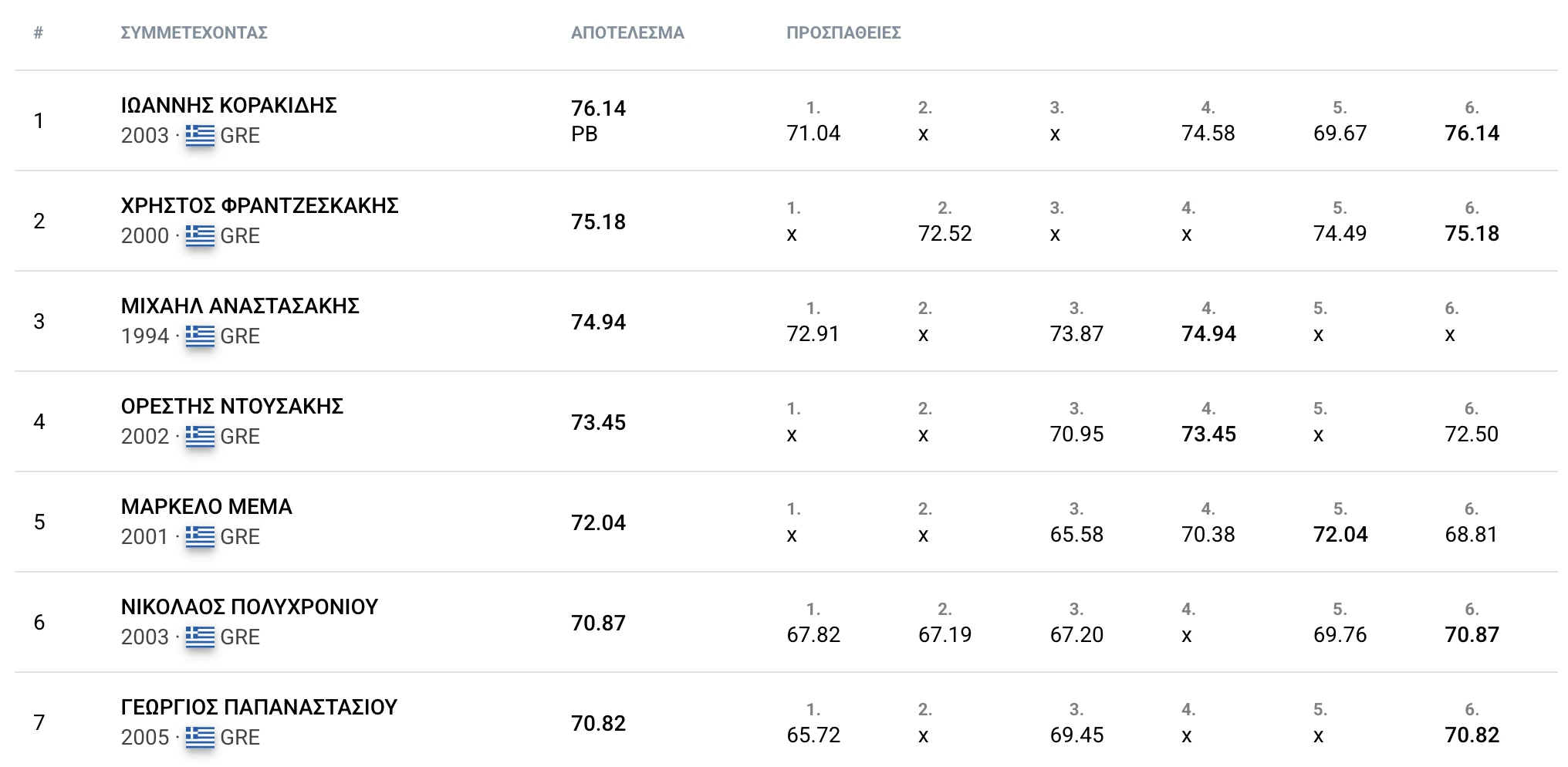The height and width of the screenshot is (767, 1568).
Task: Open athlete ΧΡΗΣΤΟΣ ΦΡΑΝΤΖΕΣΚΑΚΗΣ profile
Action: [x=259, y=206]
